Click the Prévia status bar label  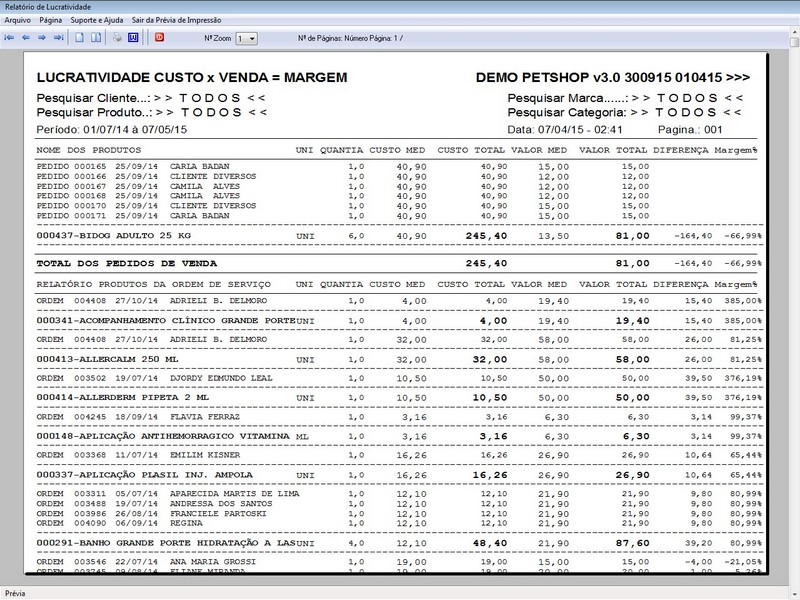tap(15, 593)
